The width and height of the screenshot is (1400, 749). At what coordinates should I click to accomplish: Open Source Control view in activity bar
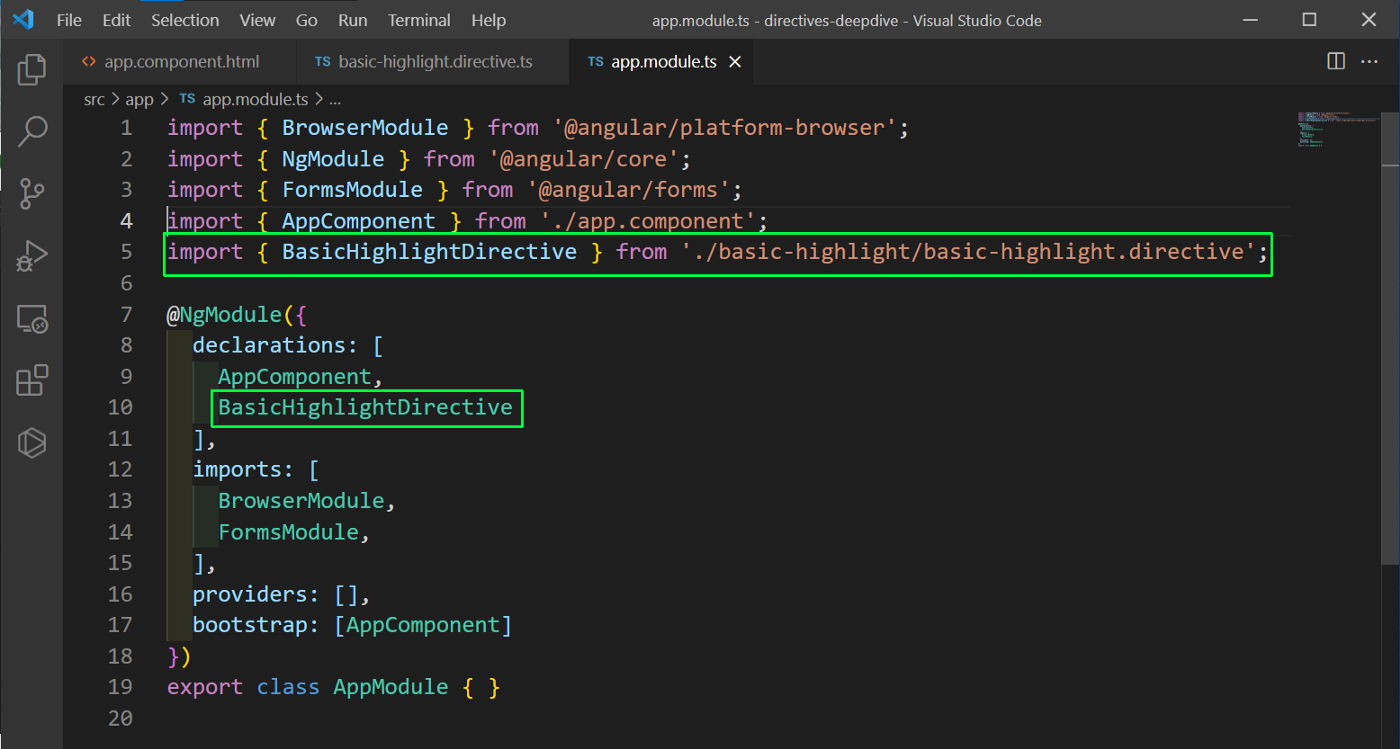32,194
